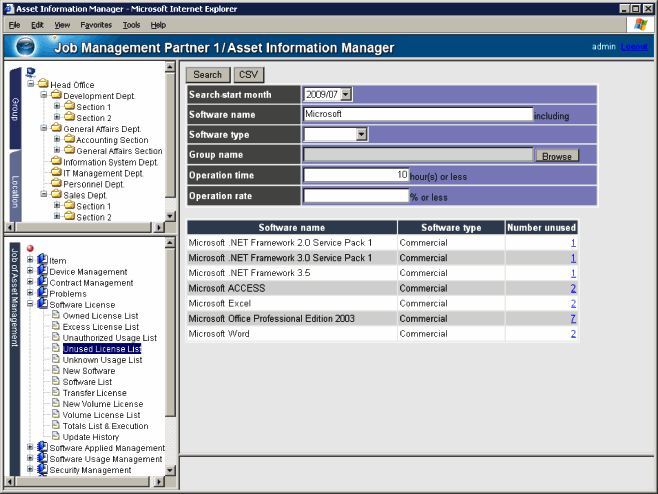Click the Device Management book icon
Viewport: 658px width, 494px height.
click(x=42, y=272)
